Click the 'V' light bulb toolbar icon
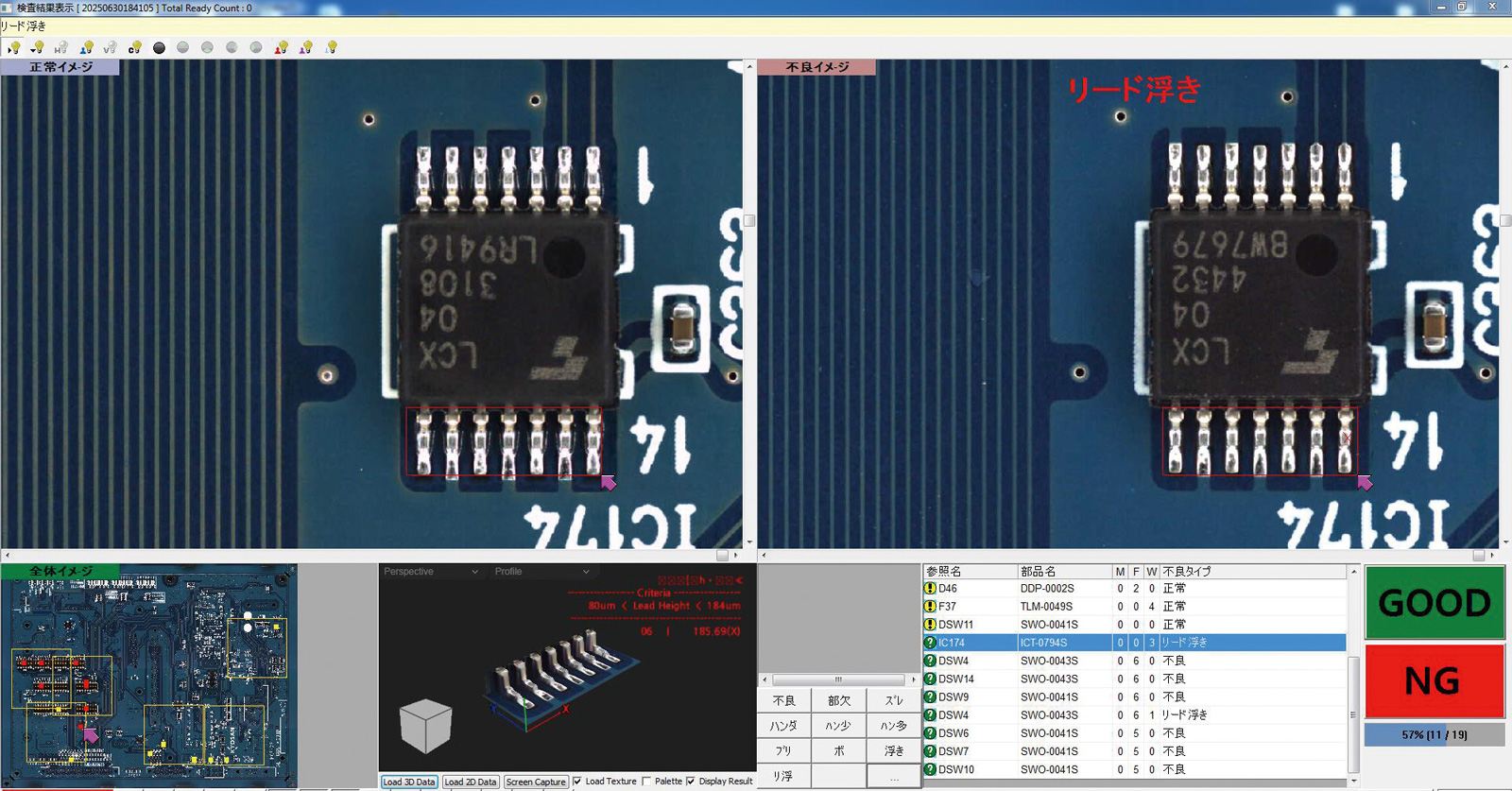The width and height of the screenshot is (1512, 791). coord(111,47)
